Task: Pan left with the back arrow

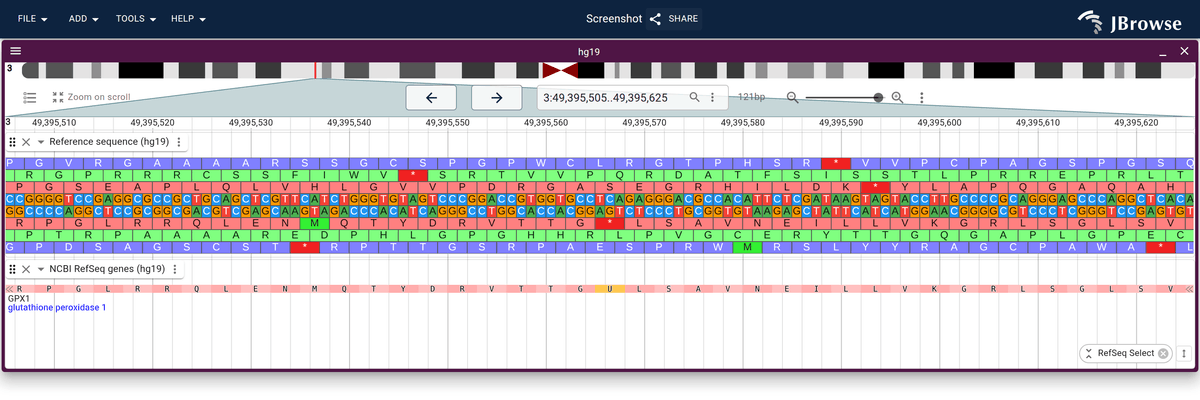Action: point(431,97)
